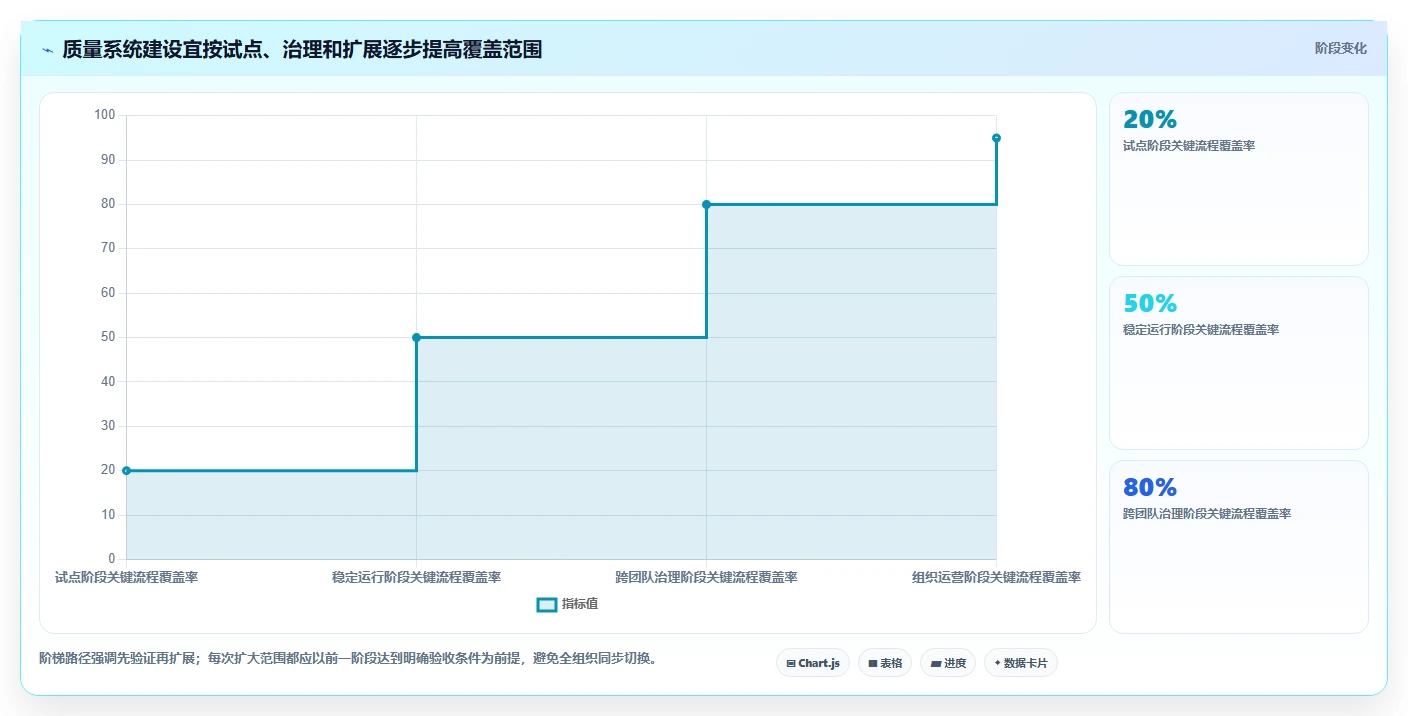Click the 指标值 legend label
The height and width of the screenshot is (716, 1408).
pos(580,604)
